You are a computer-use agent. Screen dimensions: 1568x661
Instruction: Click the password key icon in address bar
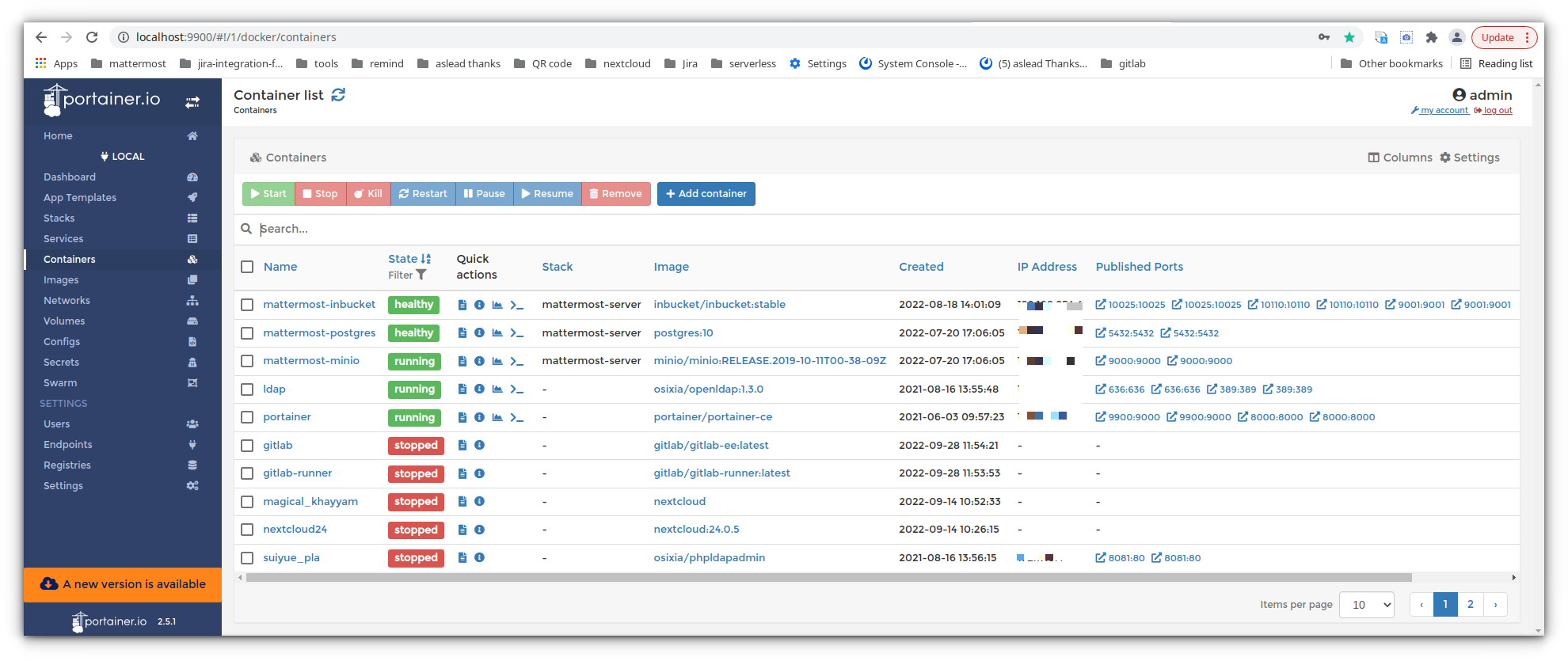coord(1324,37)
